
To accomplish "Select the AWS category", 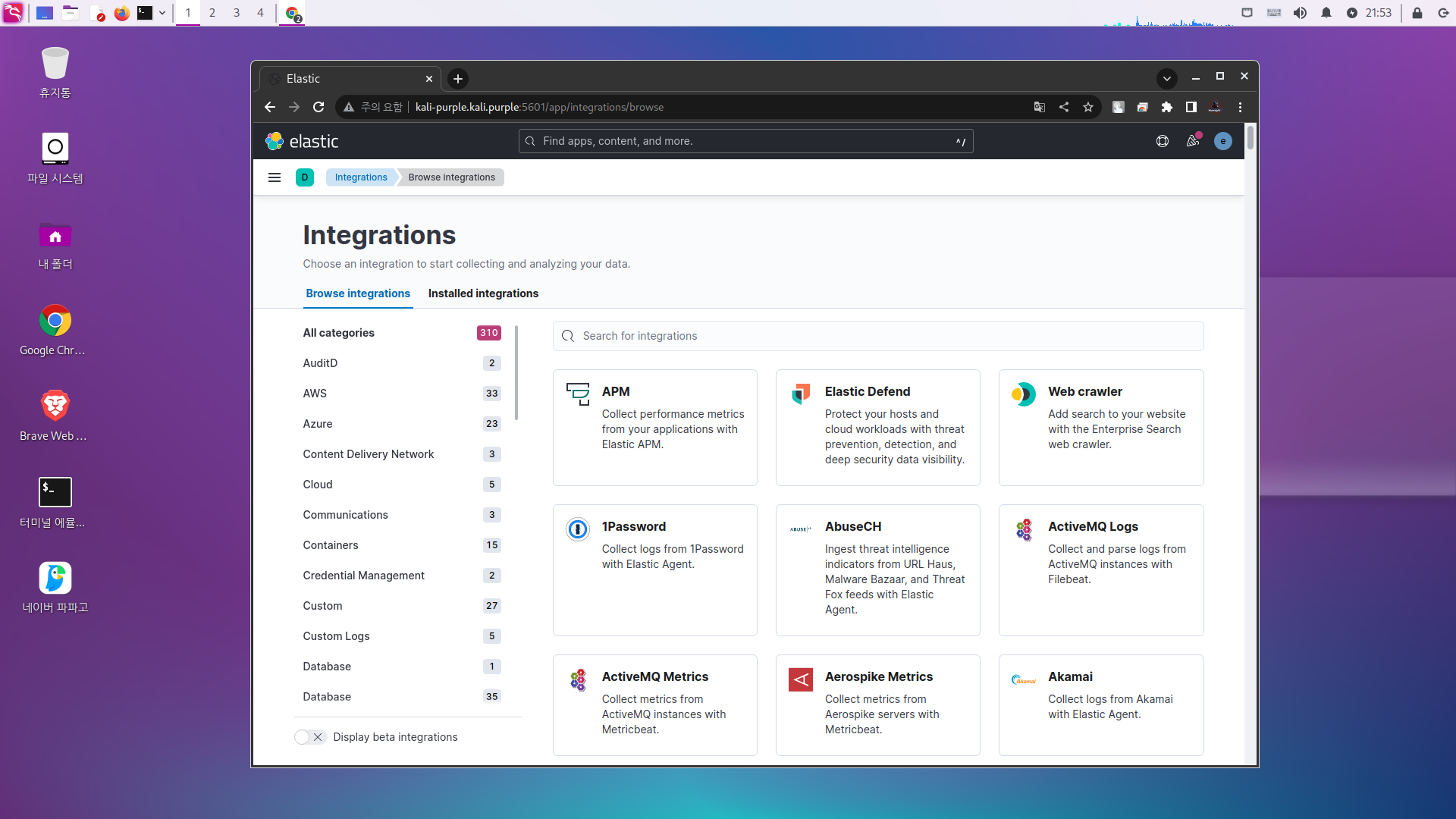I will click(x=315, y=394).
